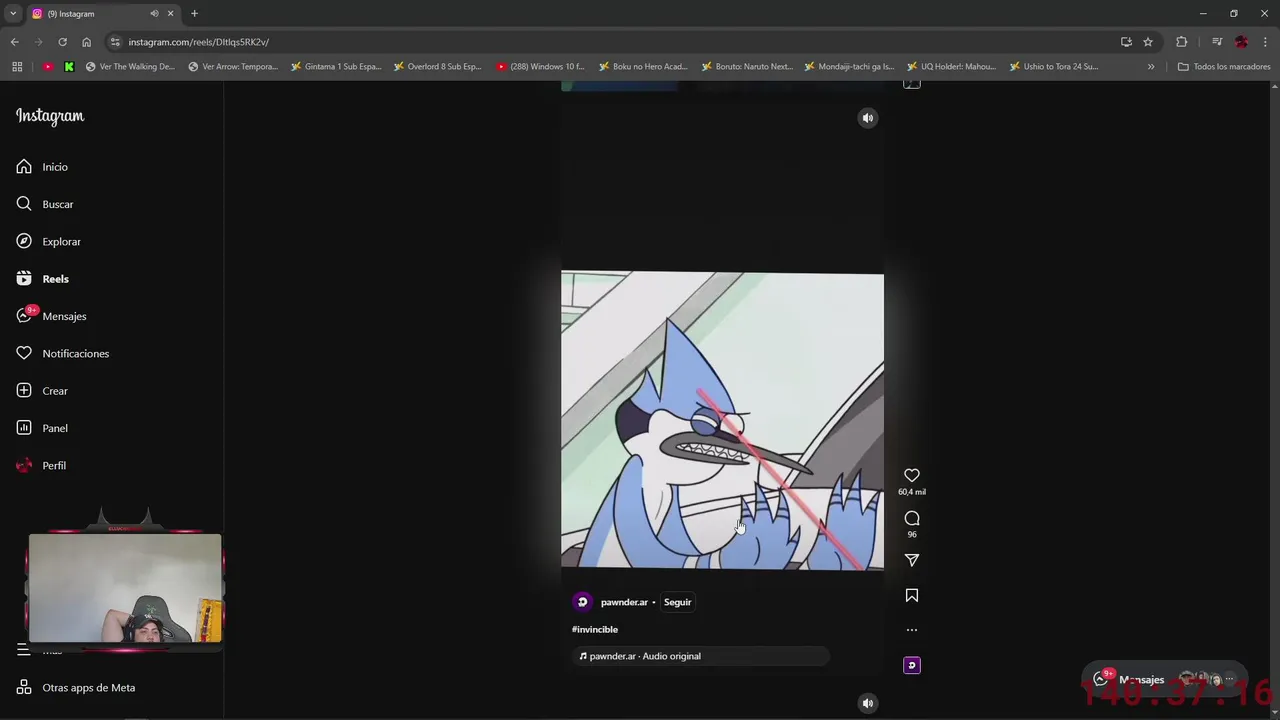Open the Ushio to Tora 24 Su... bookmark
The height and width of the screenshot is (720, 1280).
point(1054,67)
